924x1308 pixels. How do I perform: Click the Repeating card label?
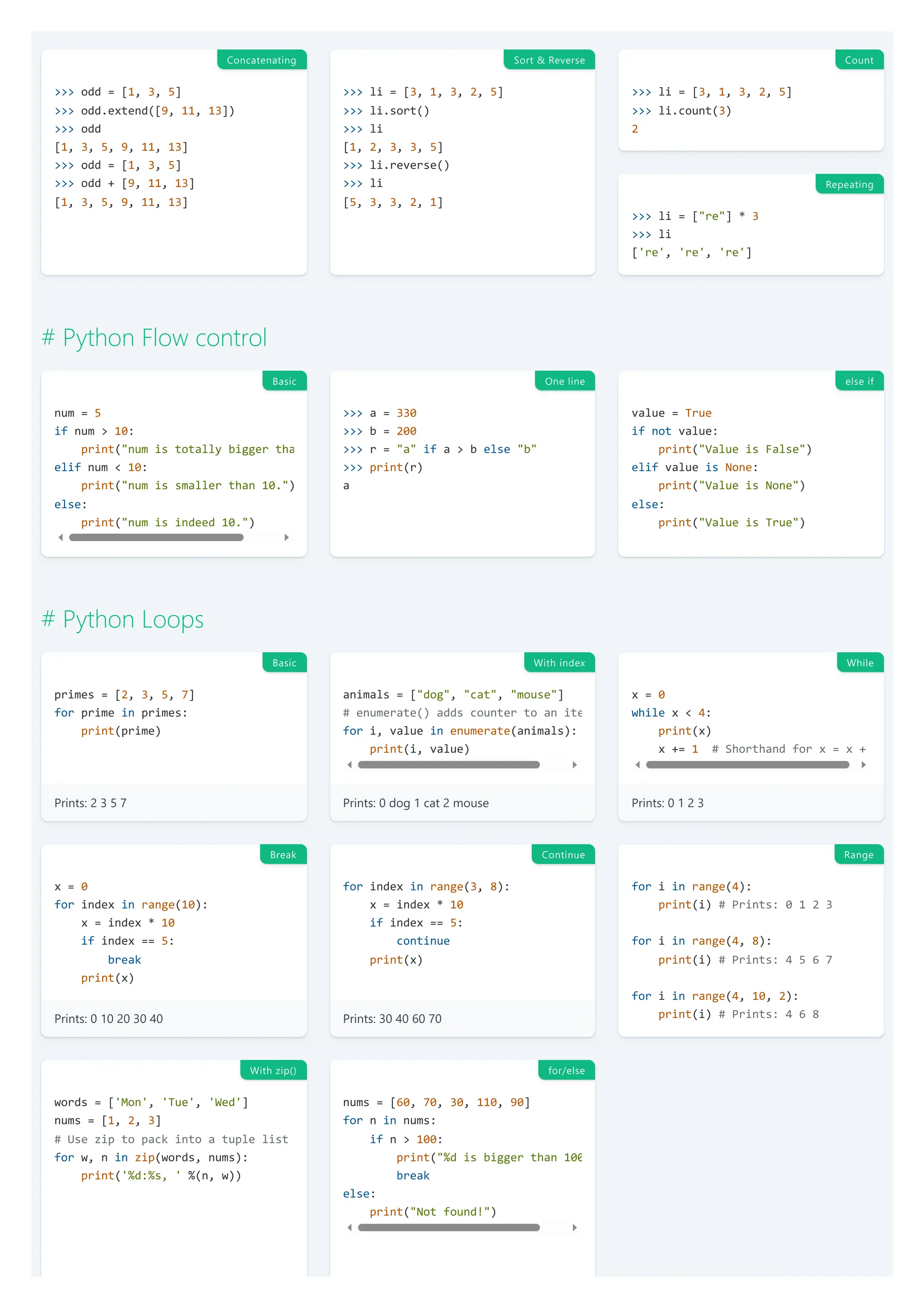coord(849,184)
